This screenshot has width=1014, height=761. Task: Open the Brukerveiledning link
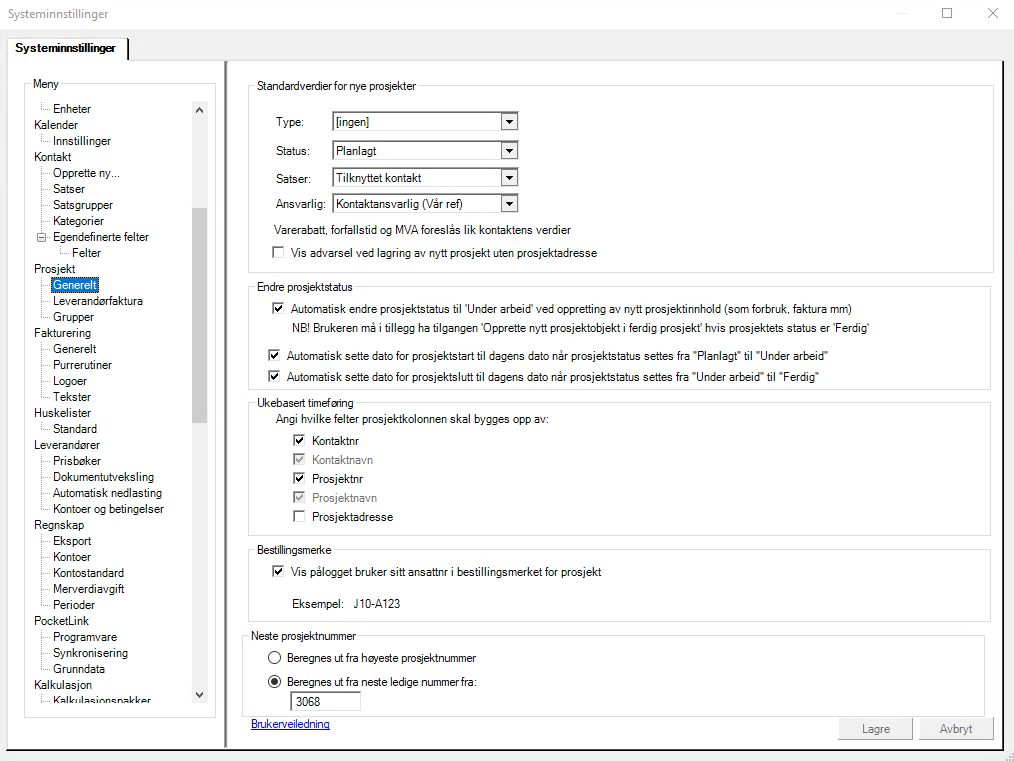pyautogui.click(x=290, y=724)
